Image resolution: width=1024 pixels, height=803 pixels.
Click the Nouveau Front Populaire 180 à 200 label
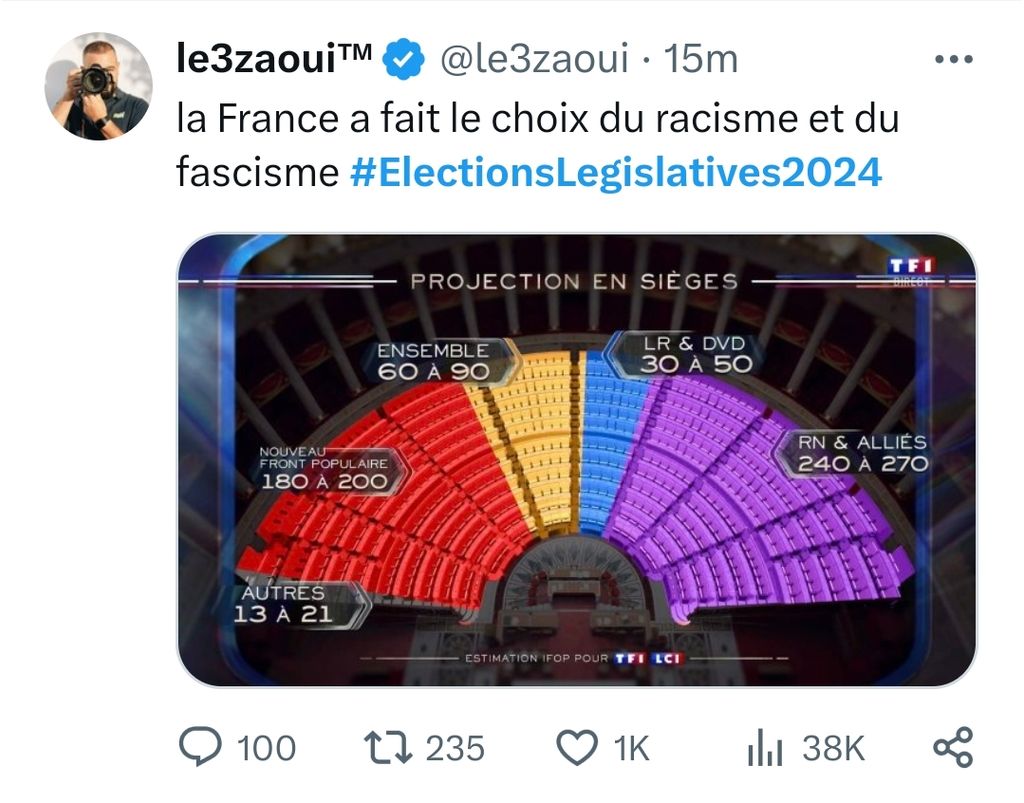[x=322, y=469]
